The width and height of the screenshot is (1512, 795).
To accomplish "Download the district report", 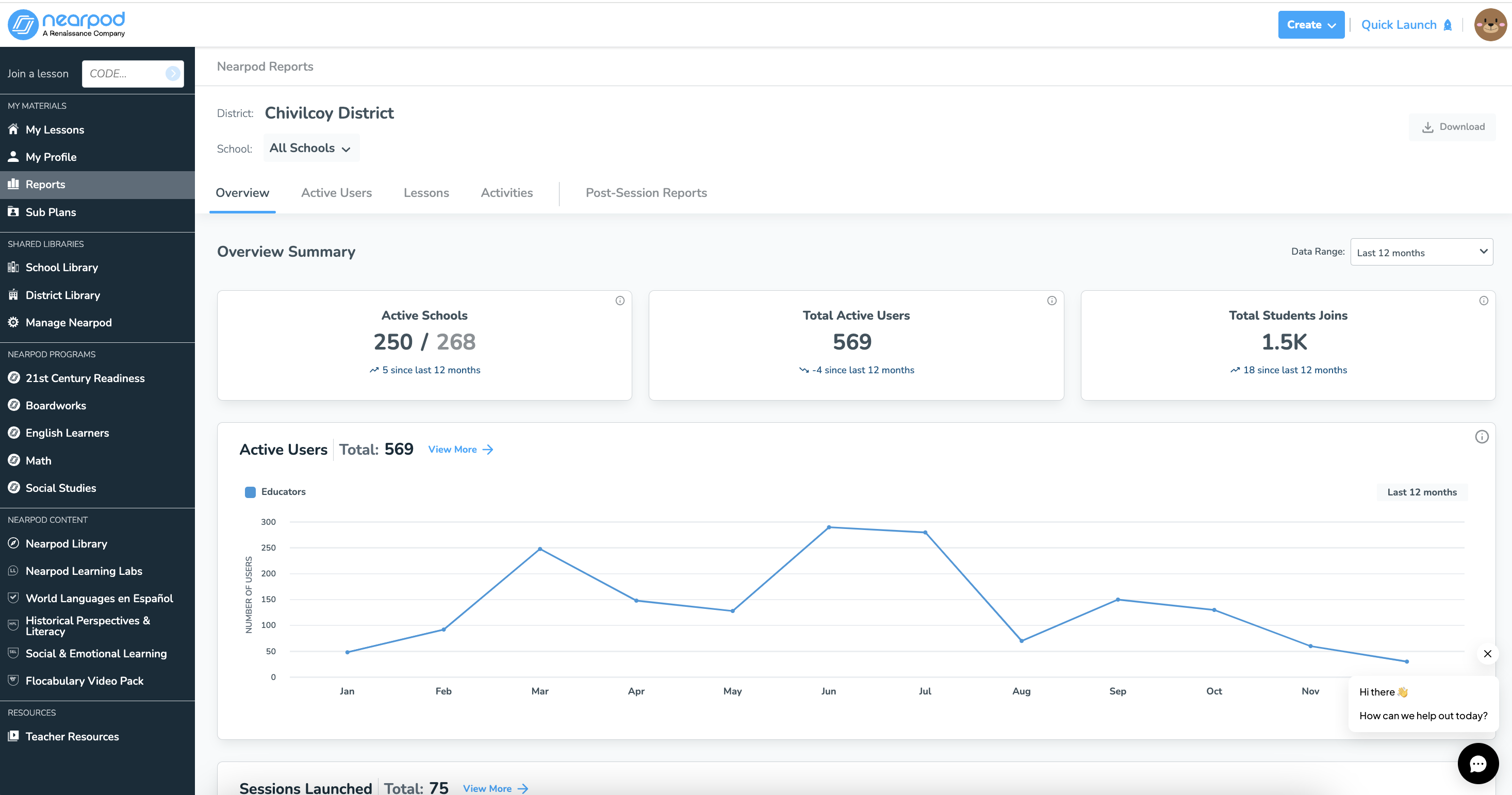I will pyautogui.click(x=1453, y=127).
